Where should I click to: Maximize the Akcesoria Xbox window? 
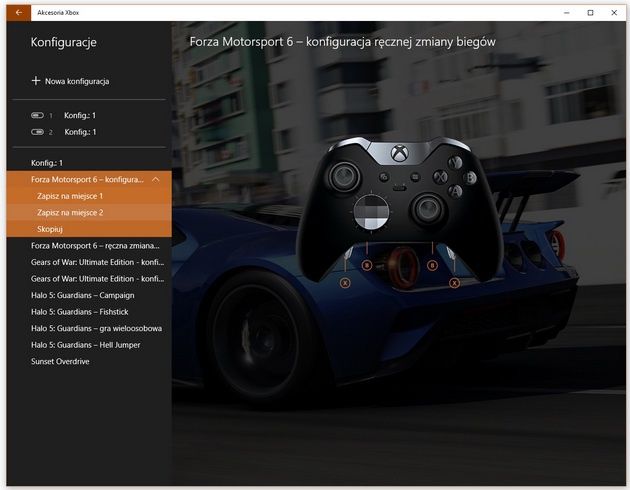click(x=590, y=13)
